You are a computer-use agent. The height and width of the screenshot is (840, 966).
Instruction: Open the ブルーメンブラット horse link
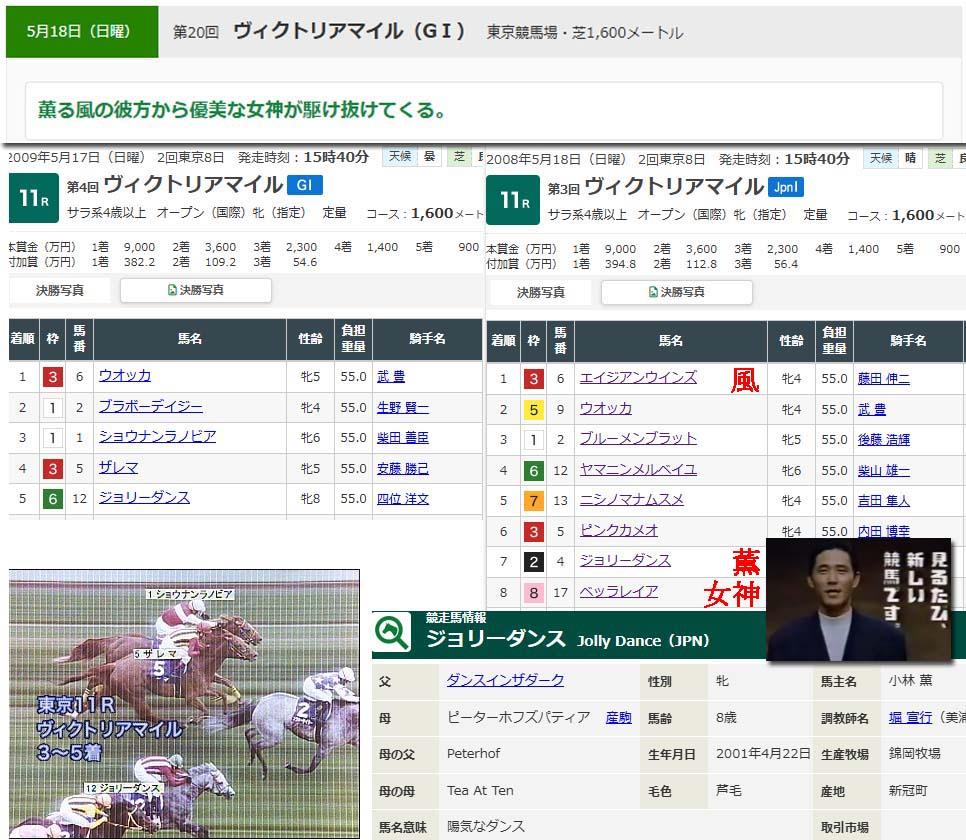638,439
